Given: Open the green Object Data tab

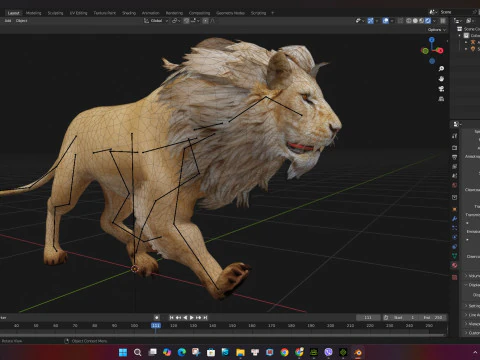Looking at the screenshot, I should pos(455,256).
